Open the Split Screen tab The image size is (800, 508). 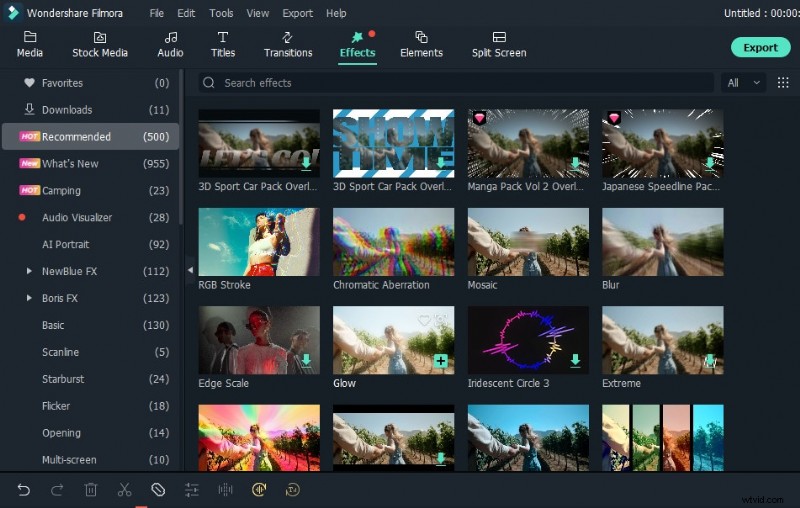pos(499,44)
